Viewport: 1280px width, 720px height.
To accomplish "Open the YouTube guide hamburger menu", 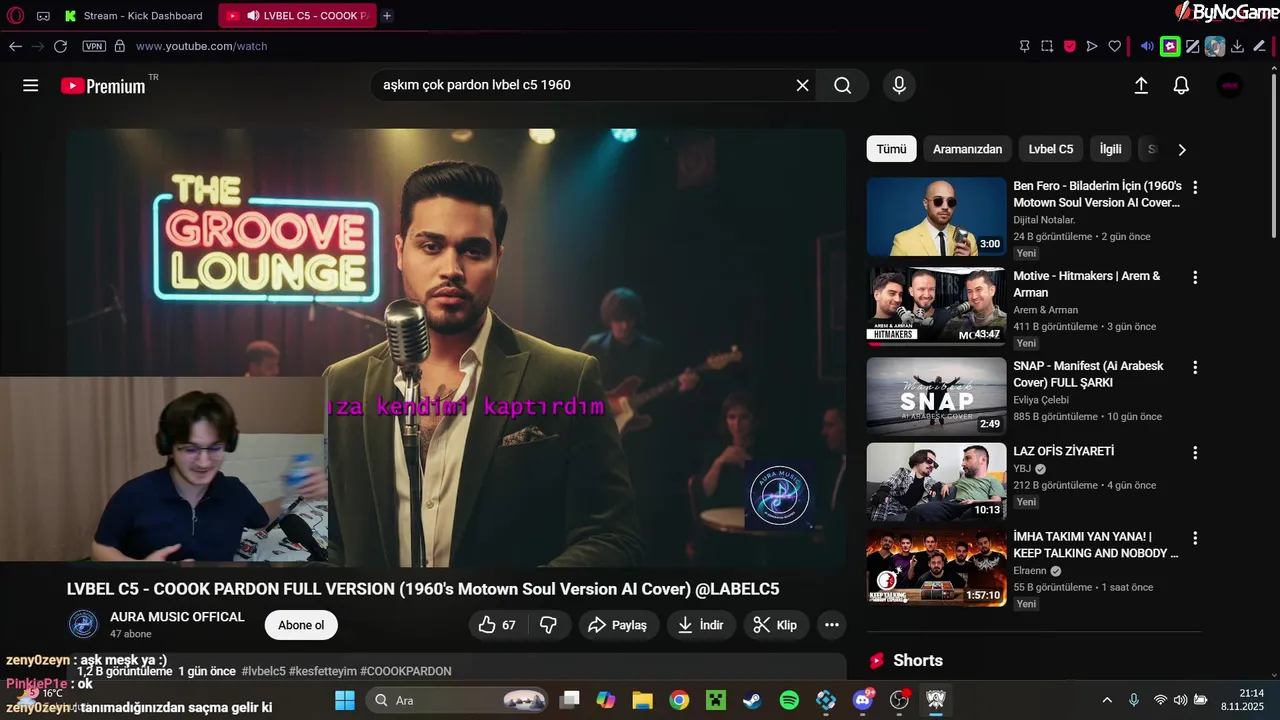I will 31,85.
